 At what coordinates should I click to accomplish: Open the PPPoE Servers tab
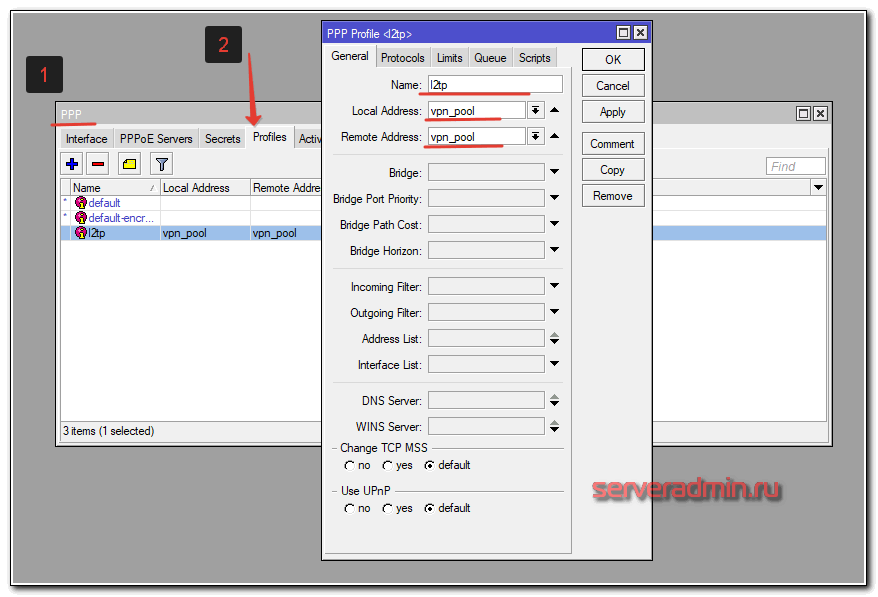click(x=156, y=139)
